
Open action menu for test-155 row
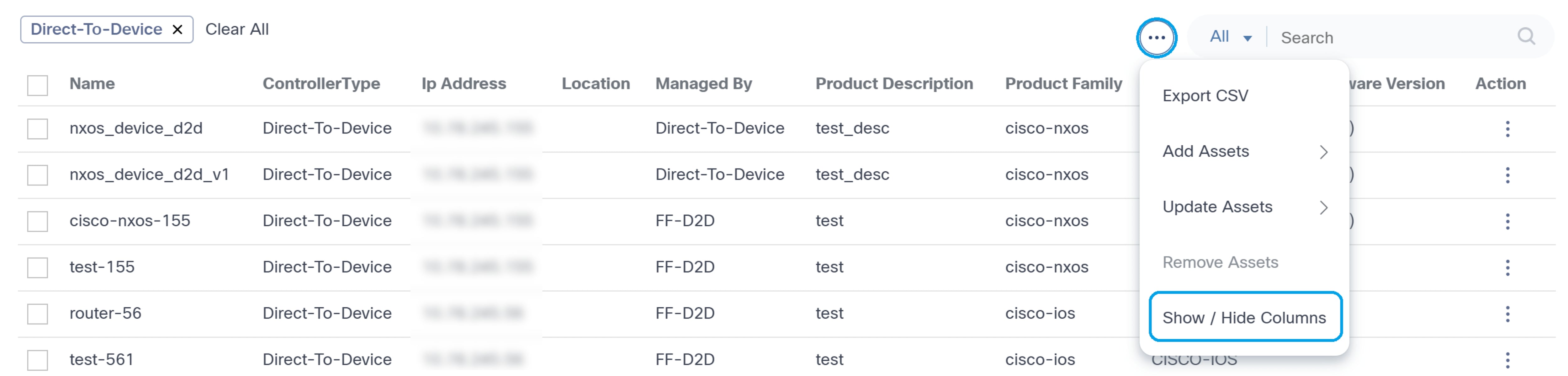click(x=1507, y=267)
